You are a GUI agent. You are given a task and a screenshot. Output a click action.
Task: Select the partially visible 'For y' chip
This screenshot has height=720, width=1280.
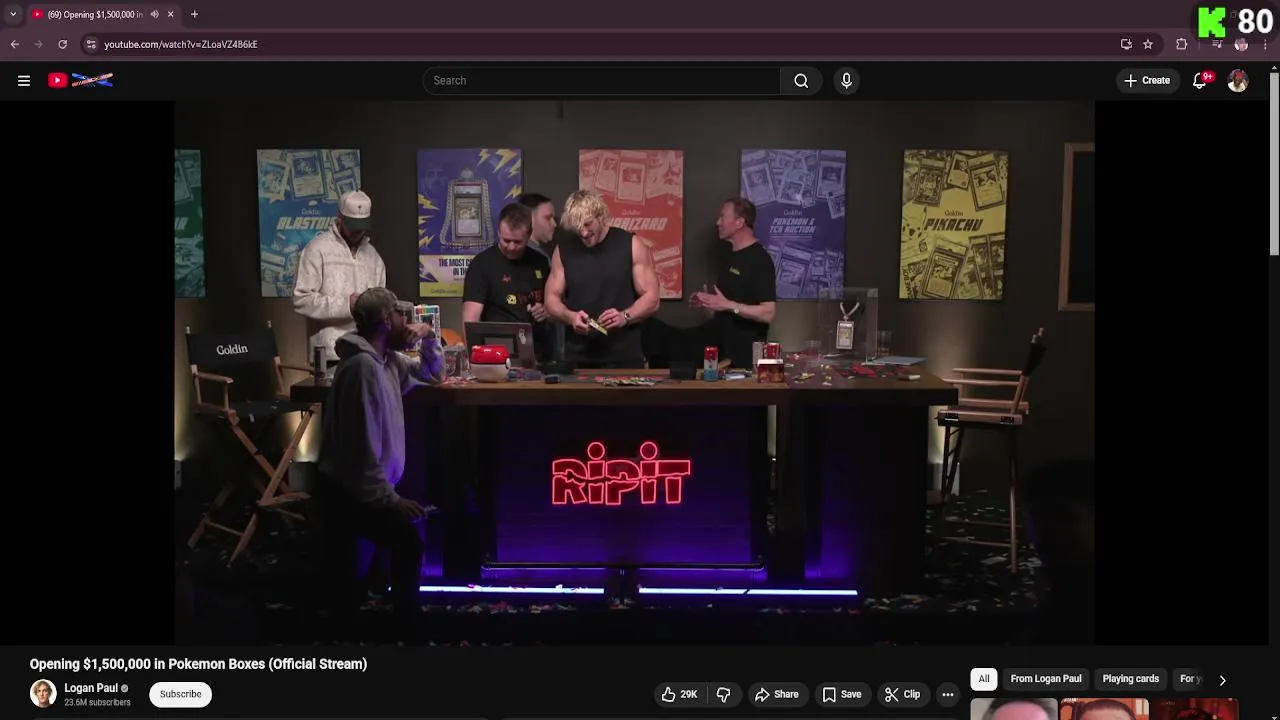point(1189,679)
